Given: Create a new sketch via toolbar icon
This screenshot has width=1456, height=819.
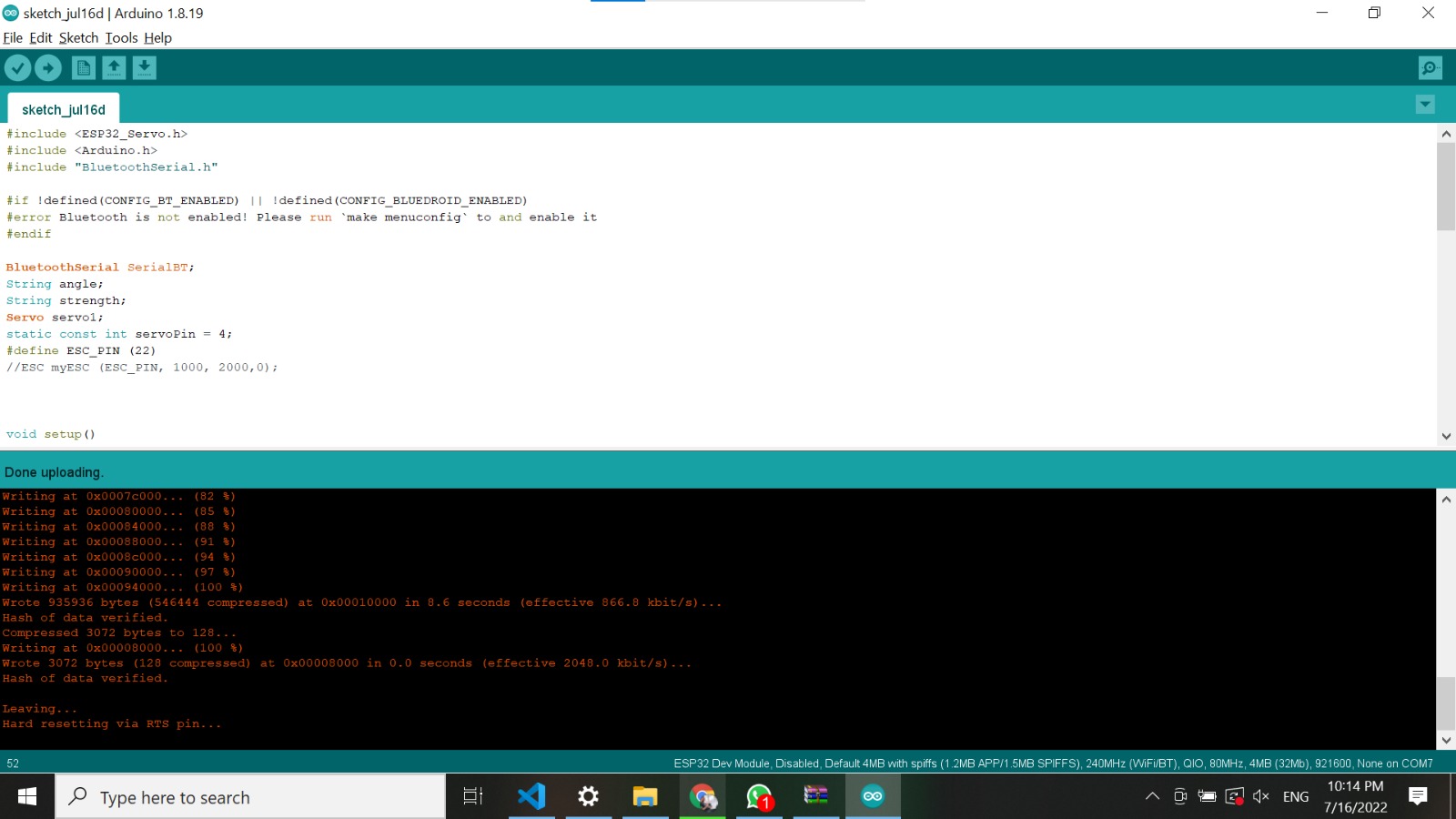Looking at the screenshot, I should pyautogui.click(x=84, y=67).
